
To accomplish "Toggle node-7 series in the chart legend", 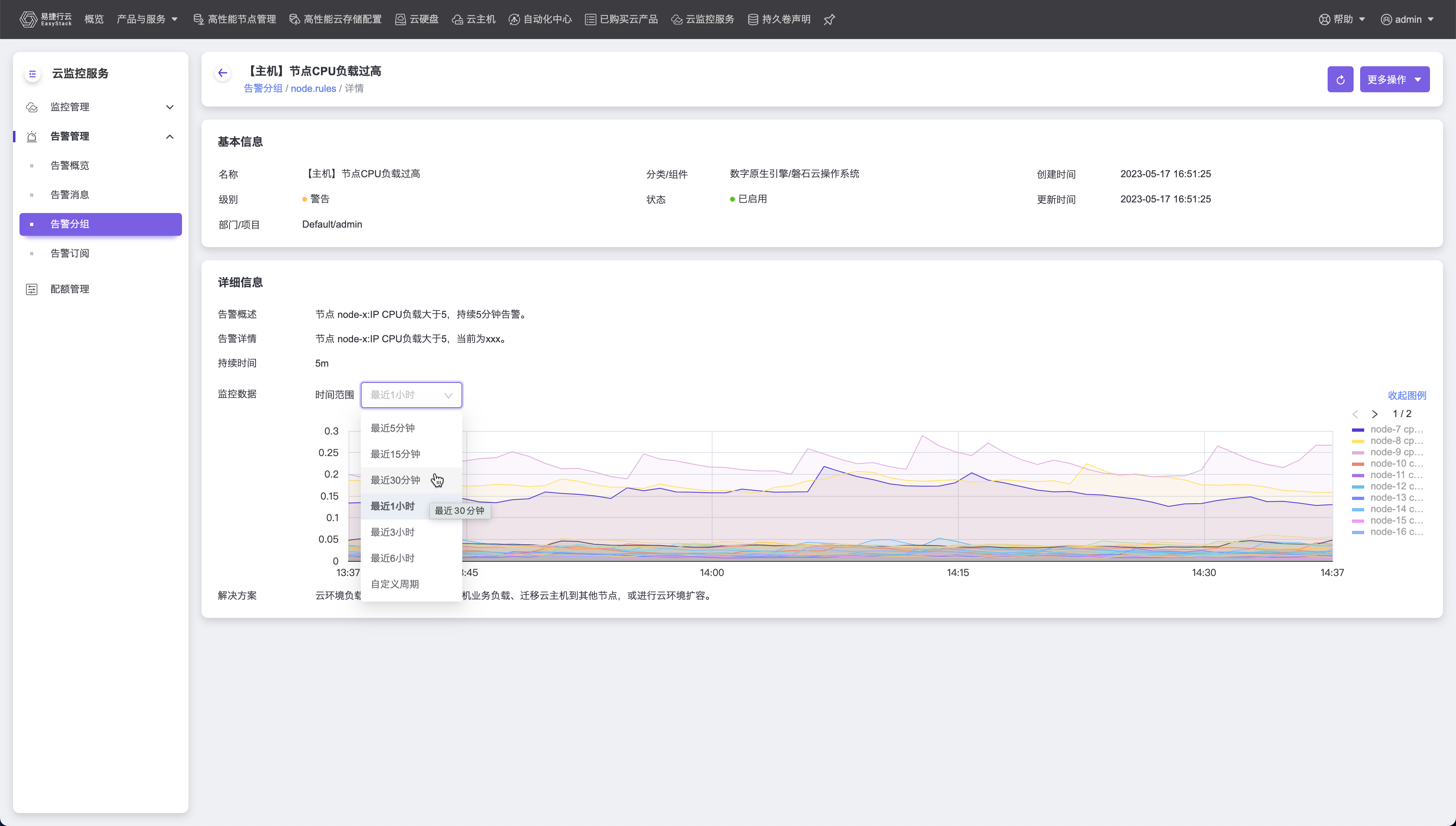I will click(x=1396, y=429).
